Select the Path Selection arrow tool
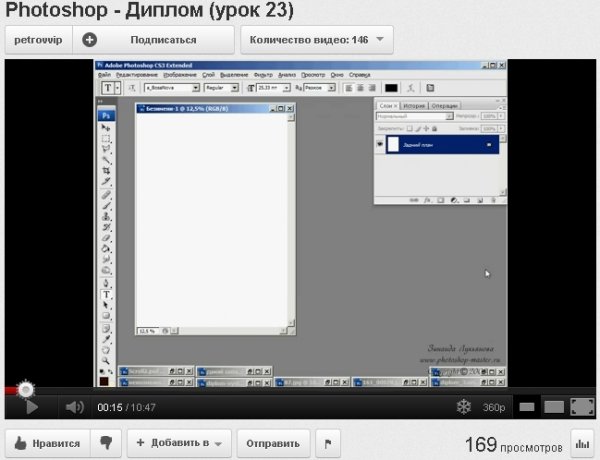The height and width of the screenshot is (460, 600). (106, 305)
